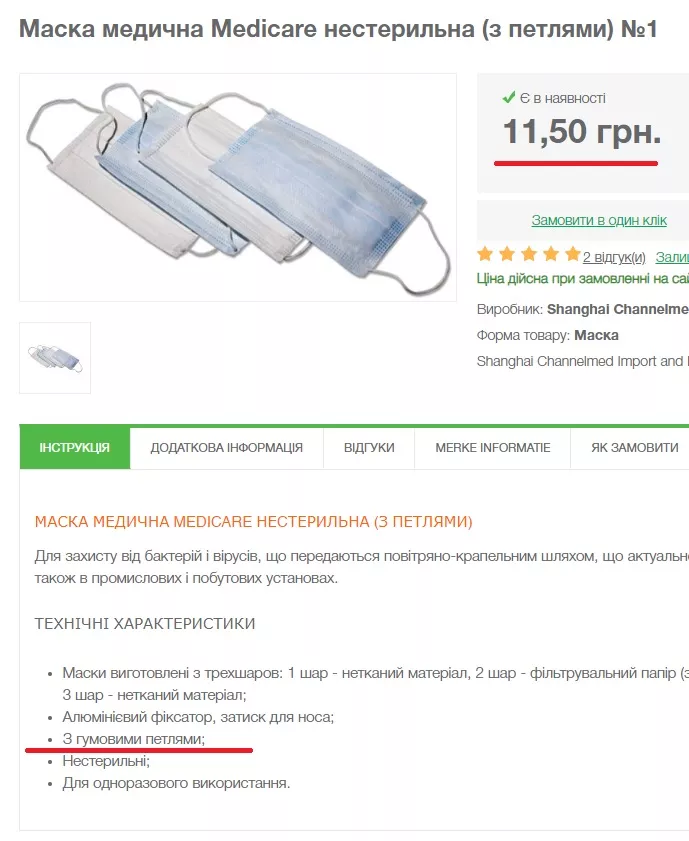This screenshot has width=689, height=841.
Task: Show the 'Як замовити' tab
Action: (634, 448)
